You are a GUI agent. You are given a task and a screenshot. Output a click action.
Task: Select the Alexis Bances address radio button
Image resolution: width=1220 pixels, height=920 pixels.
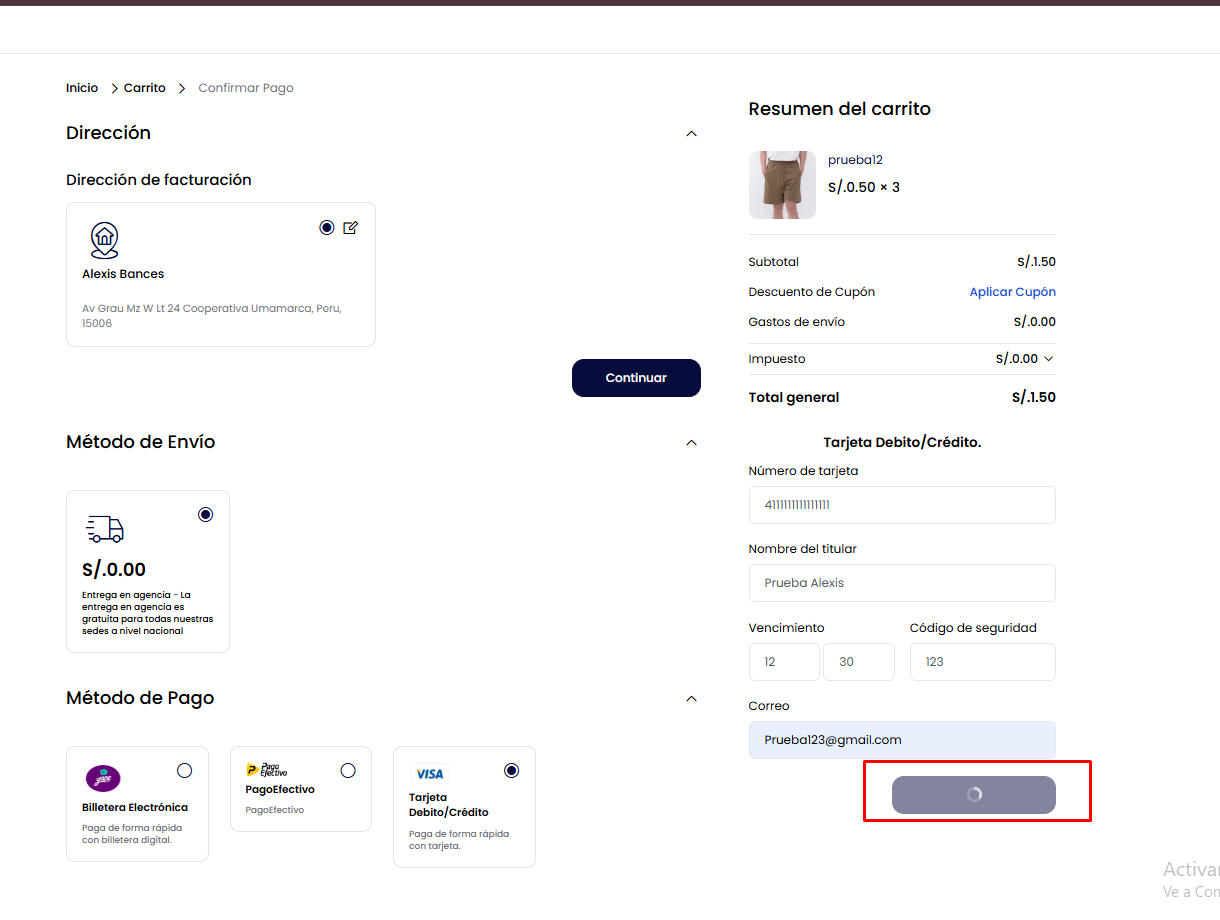tap(327, 228)
